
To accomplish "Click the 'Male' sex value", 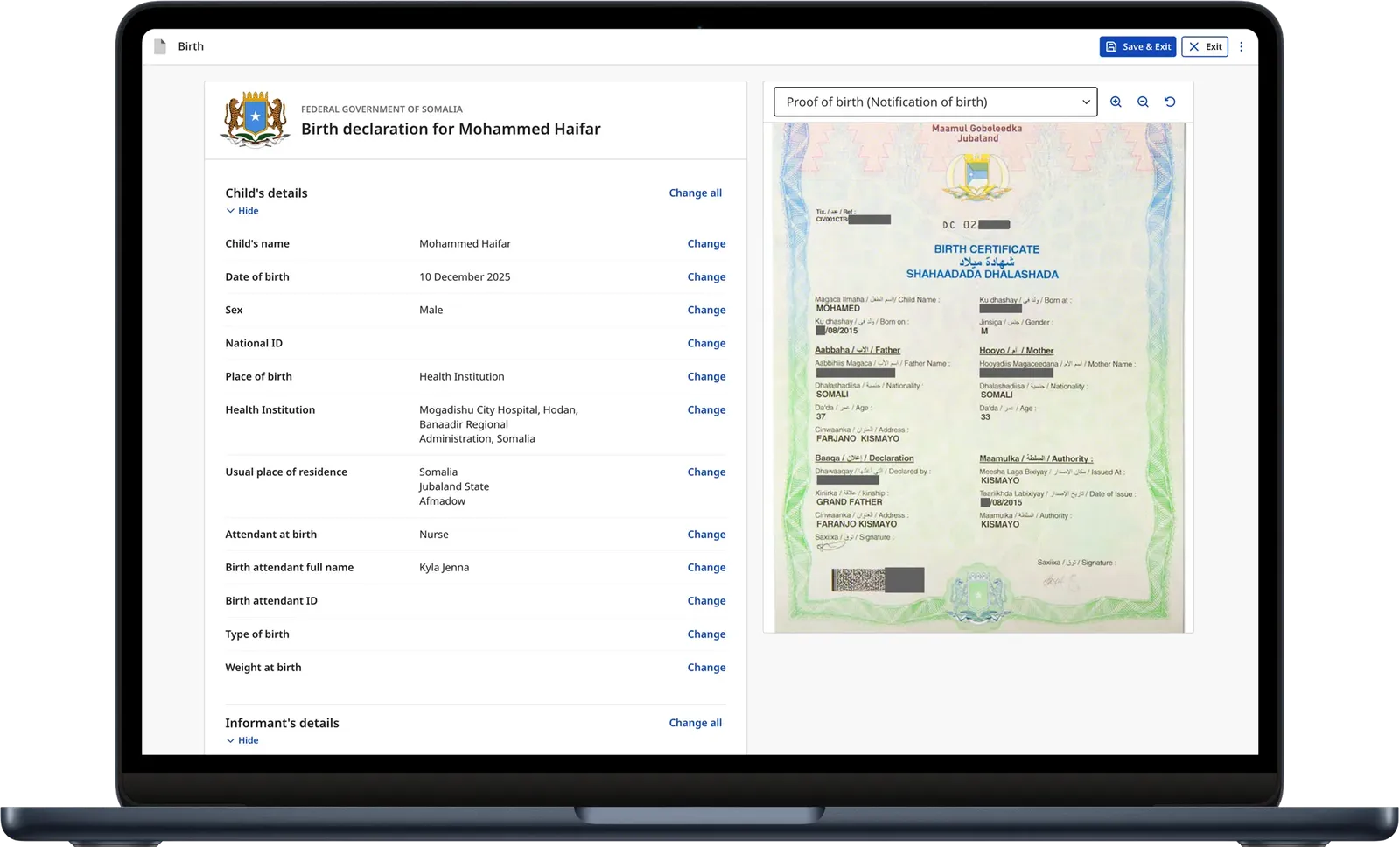I will [x=430, y=310].
